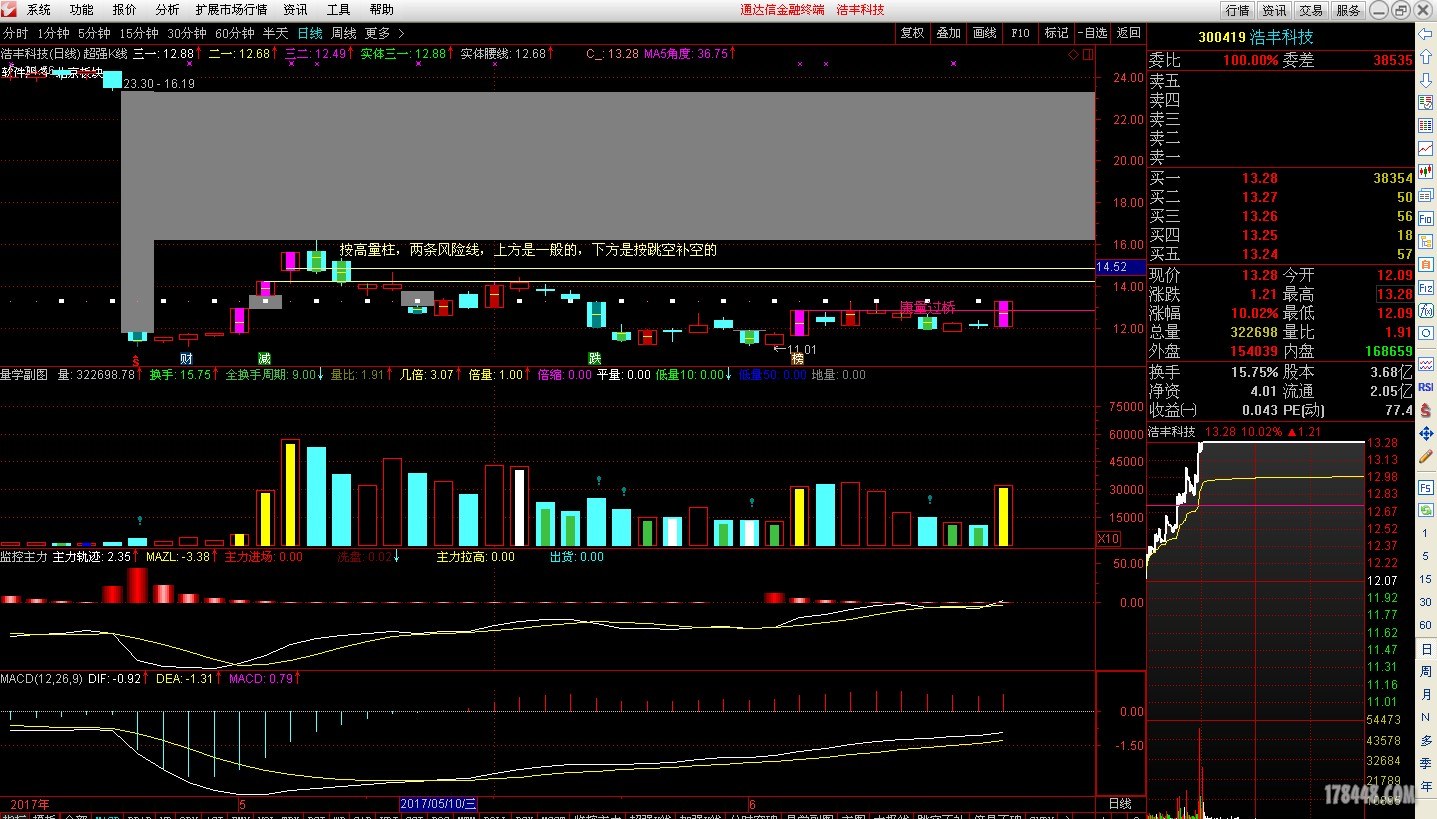Expand the 更多 periods dropdown

385,33
